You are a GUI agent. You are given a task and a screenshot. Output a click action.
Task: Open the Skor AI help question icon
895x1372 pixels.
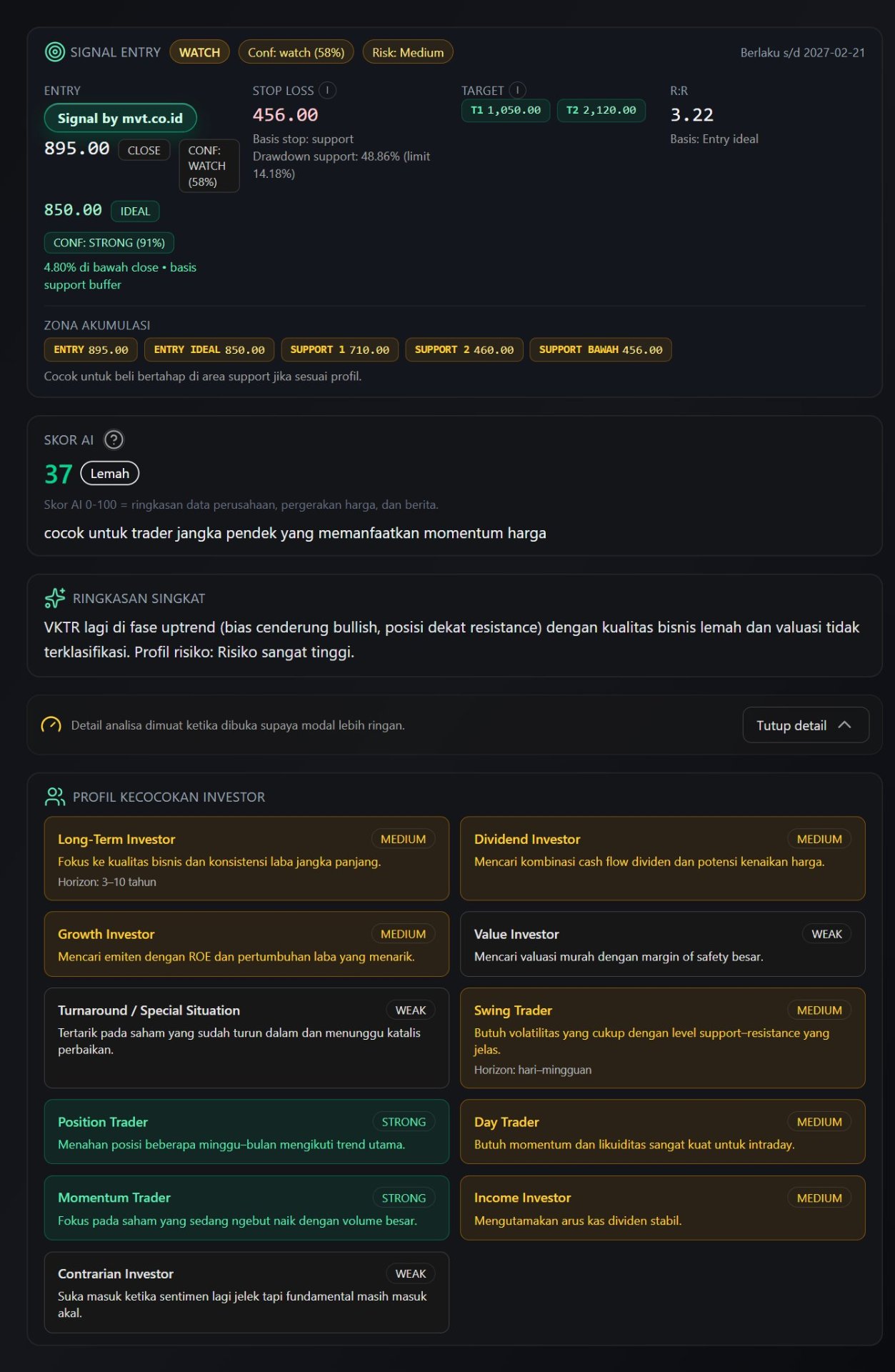click(x=114, y=439)
